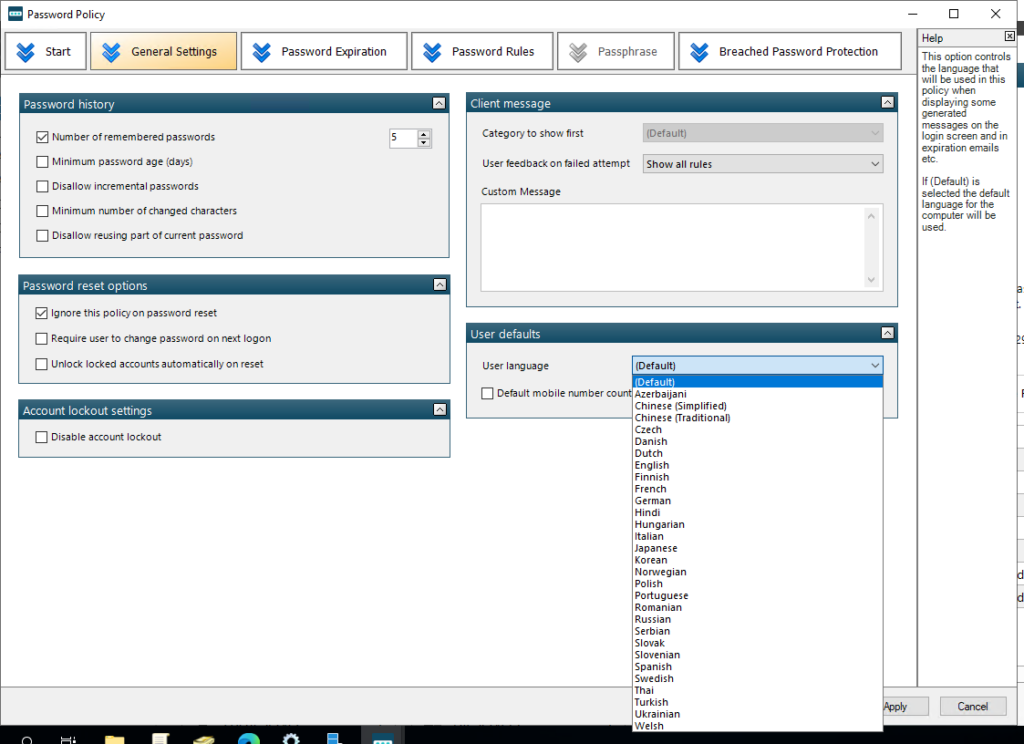
Task: Click inside the Custom Message text box
Action: coord(673,248)
